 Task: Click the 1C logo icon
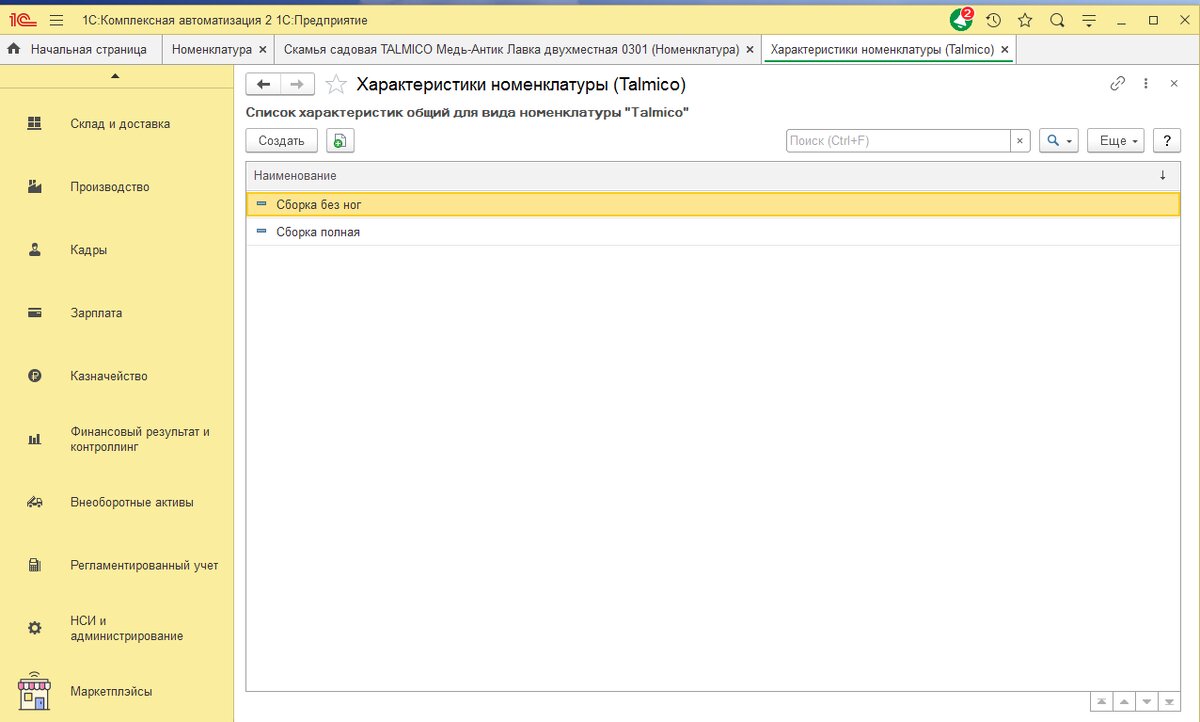coord(21,20)
